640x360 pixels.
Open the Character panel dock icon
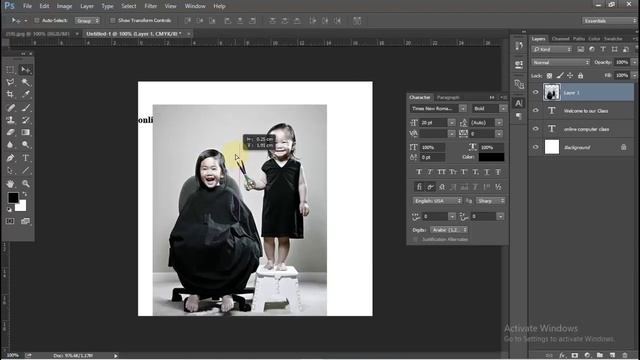click(519, 103)
